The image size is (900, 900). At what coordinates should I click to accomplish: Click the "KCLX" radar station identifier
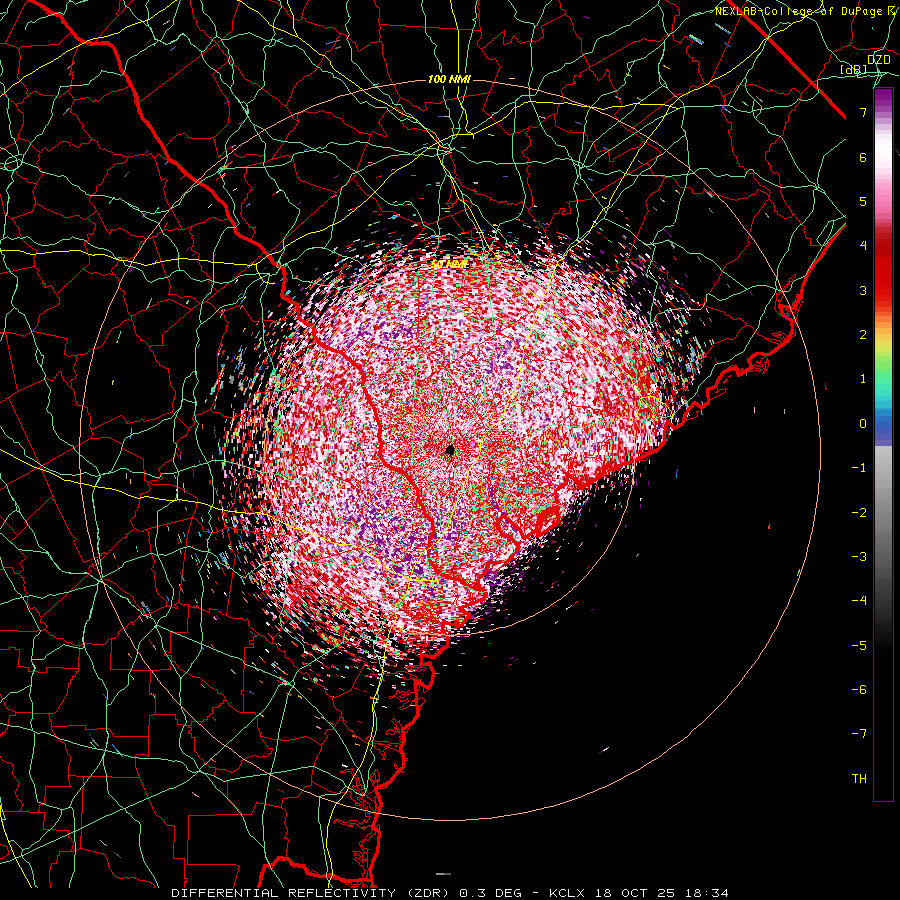(567, 893)
